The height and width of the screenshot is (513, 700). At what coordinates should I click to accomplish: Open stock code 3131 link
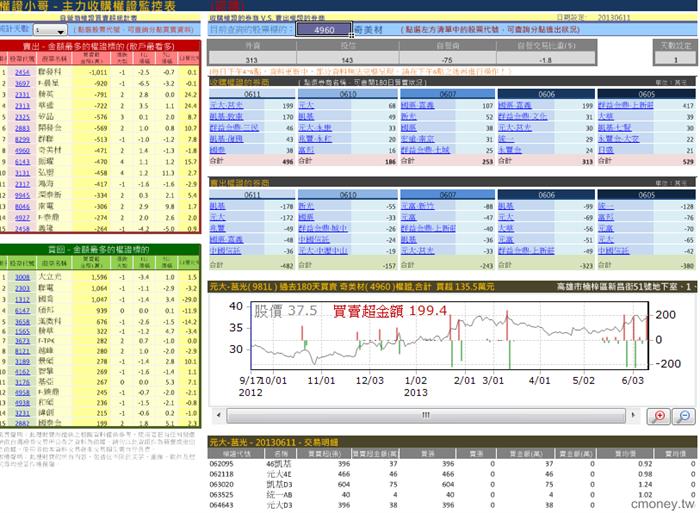pyautogui.click(x=22, y=173)
